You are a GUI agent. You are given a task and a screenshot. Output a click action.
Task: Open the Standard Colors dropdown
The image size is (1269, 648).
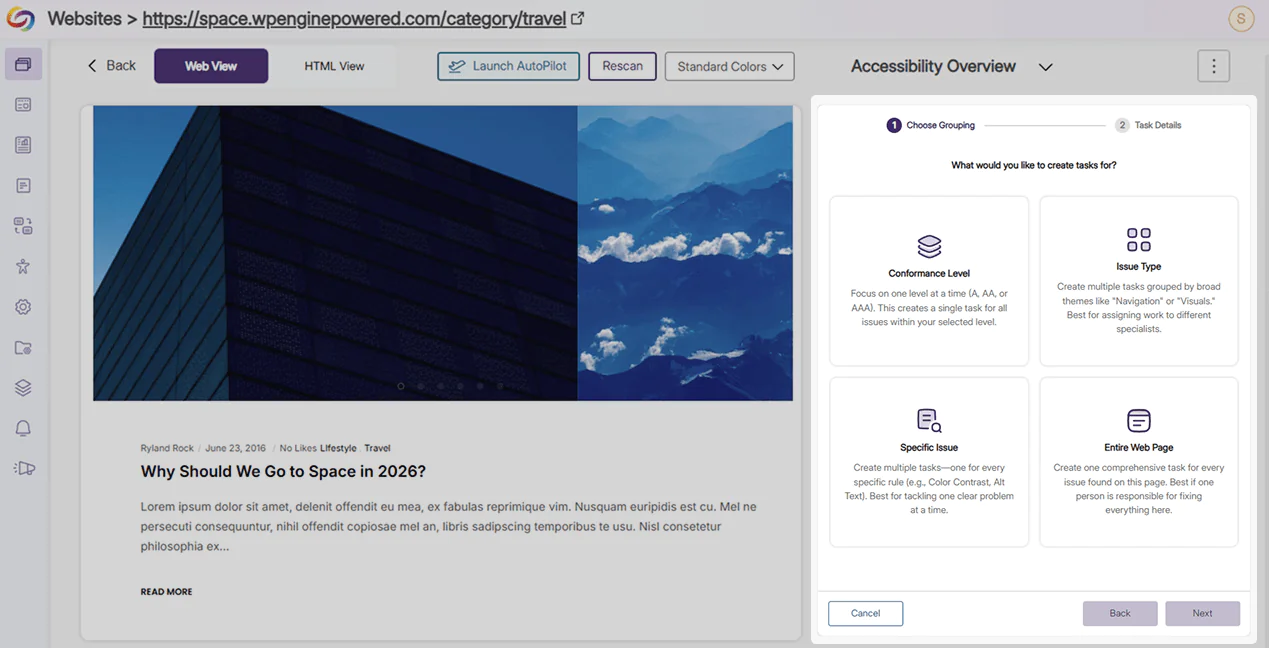pos(729,66)
